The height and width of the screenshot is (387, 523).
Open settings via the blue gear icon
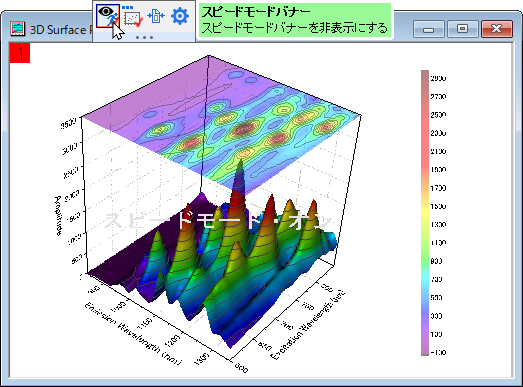click(x=180, y=16)
